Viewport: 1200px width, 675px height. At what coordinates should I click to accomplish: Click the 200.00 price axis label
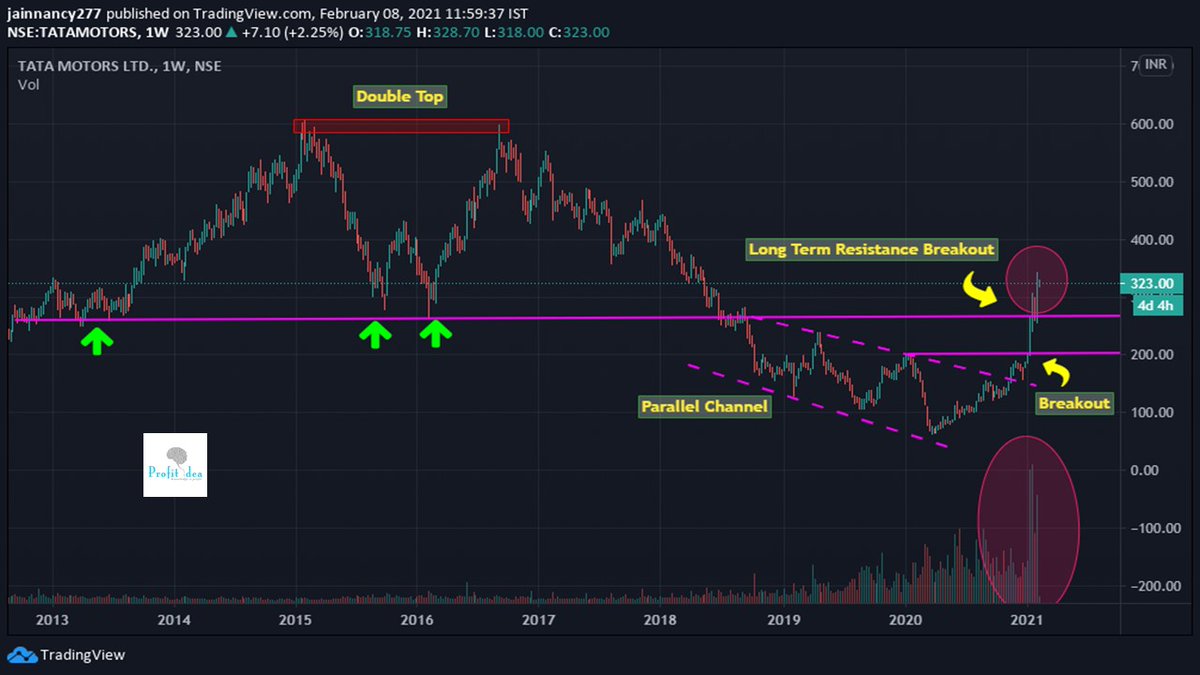click(1151, 355)
